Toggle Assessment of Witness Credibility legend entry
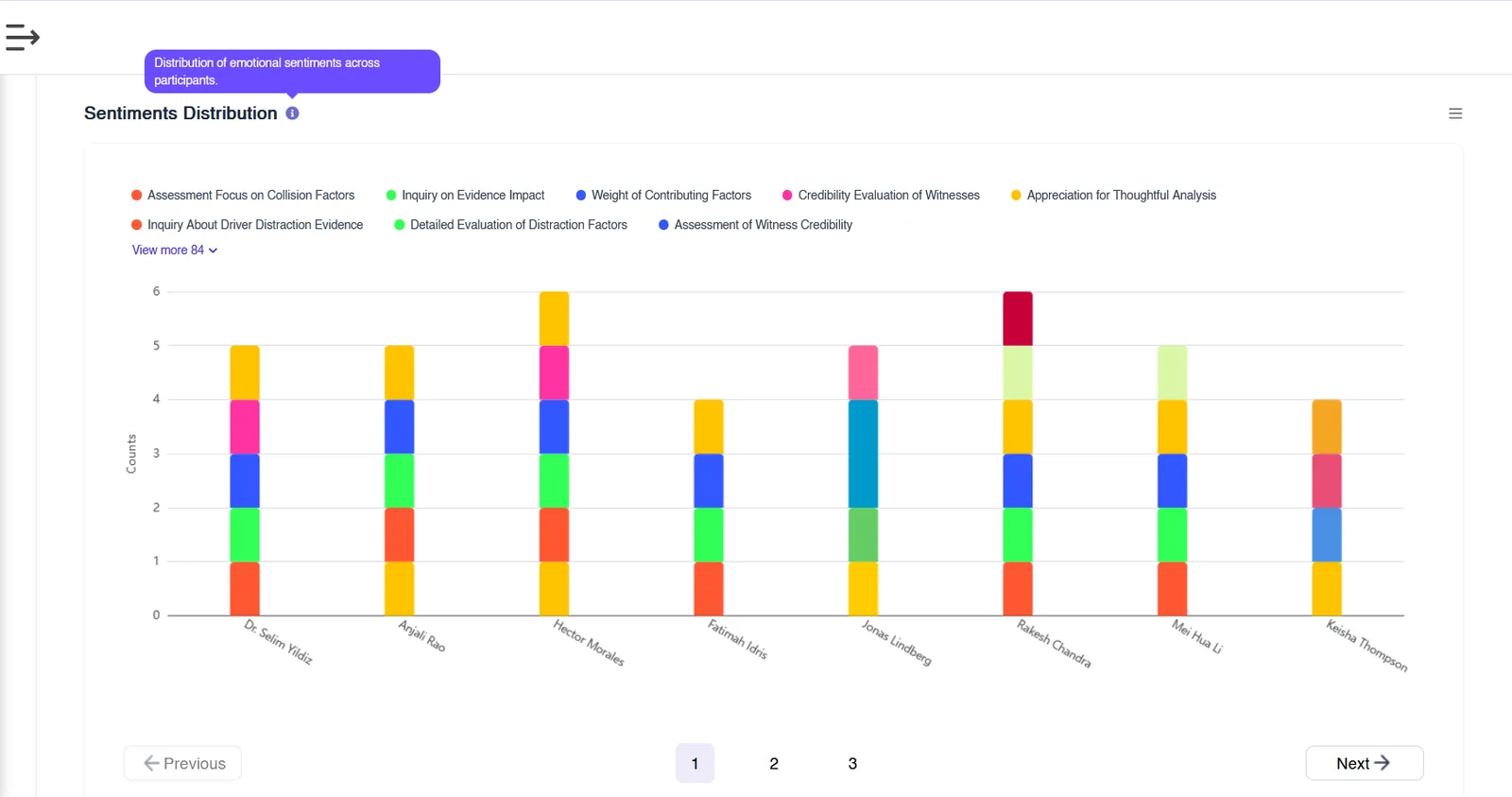This screenshot has height=797, width=1512. pos(755,225)
